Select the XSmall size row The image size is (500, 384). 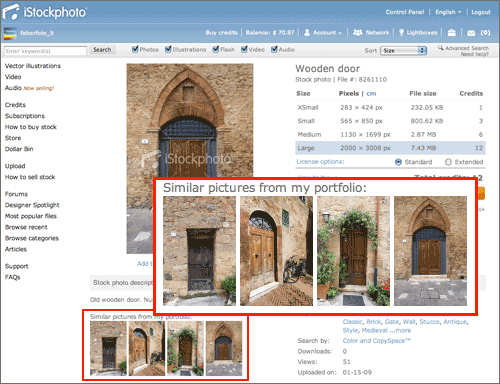[390, 108]
